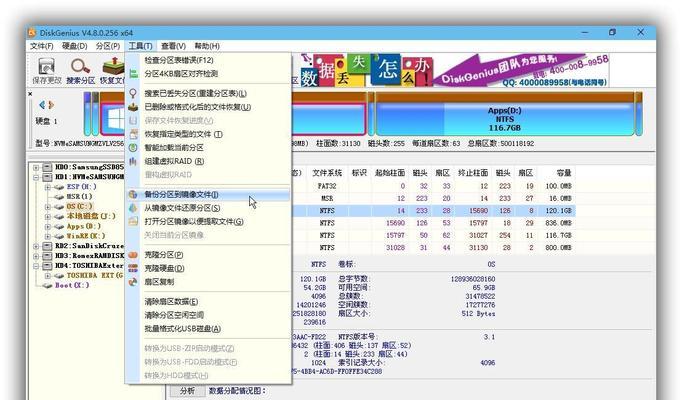Click the smart load current partition icon
The width and height of the screenshot is (682, 400).
[x=133, y=147]
